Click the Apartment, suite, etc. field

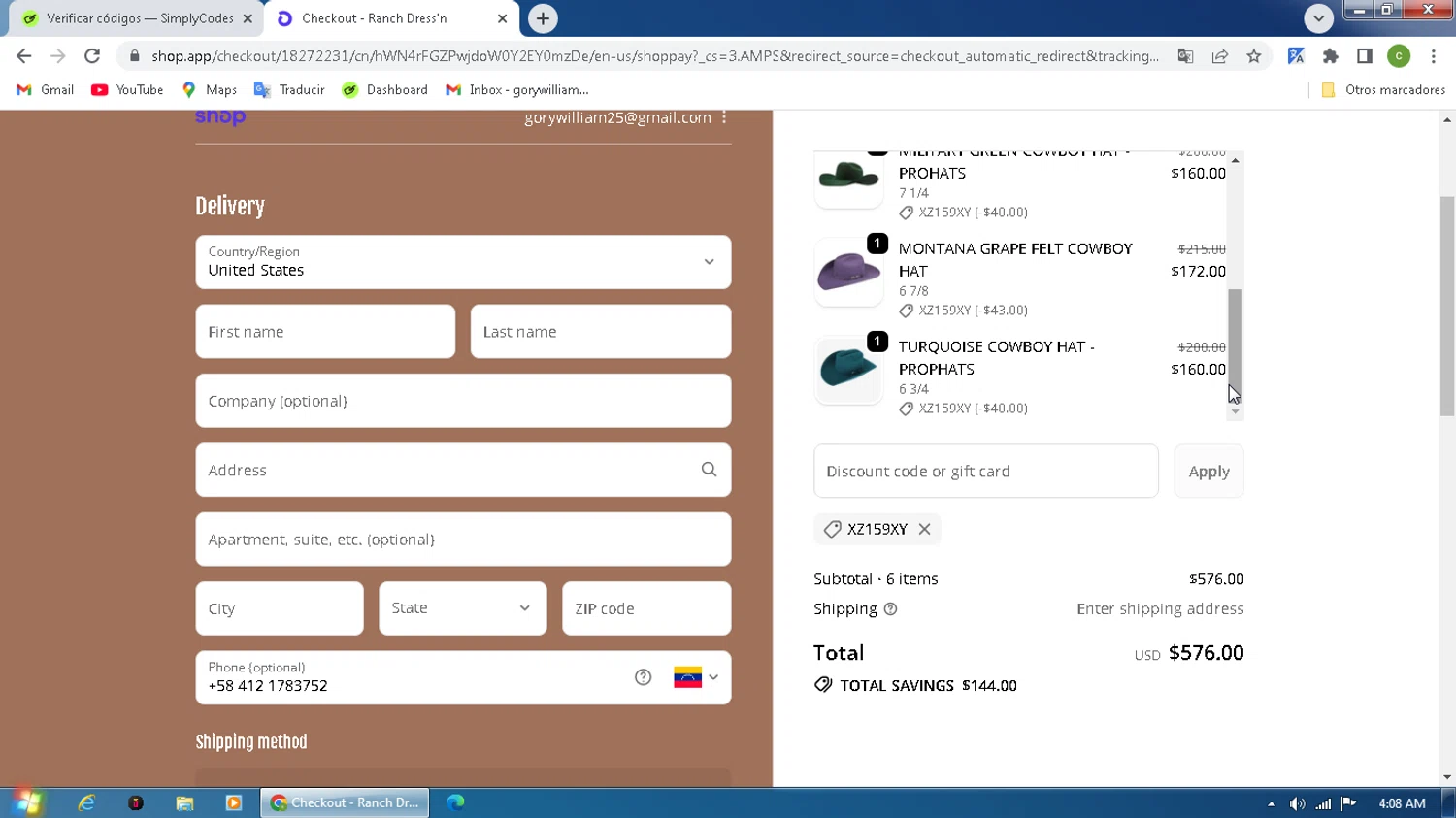[x=463, y=540]
